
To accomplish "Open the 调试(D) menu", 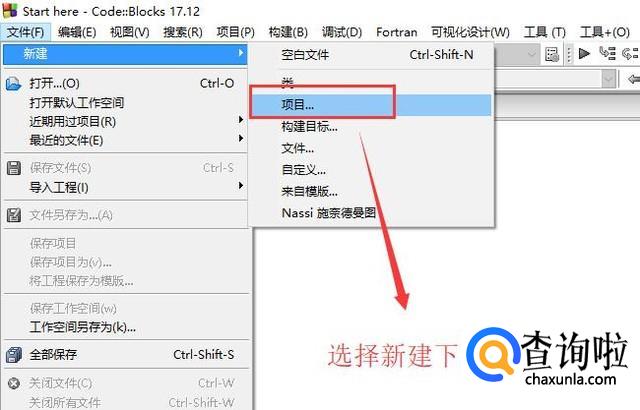I will pyautogui.click(x=342, y=32).
